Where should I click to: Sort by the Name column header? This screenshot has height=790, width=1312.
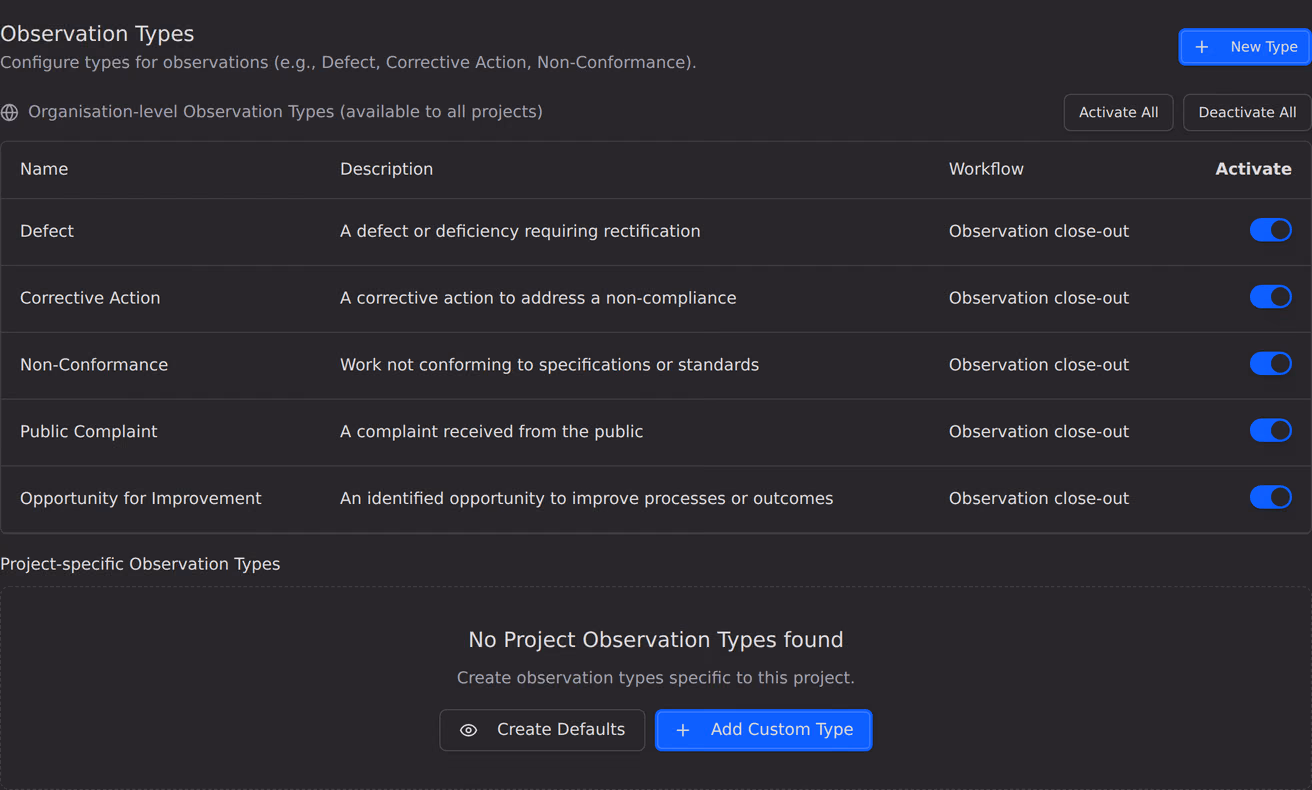click(44, 169)
